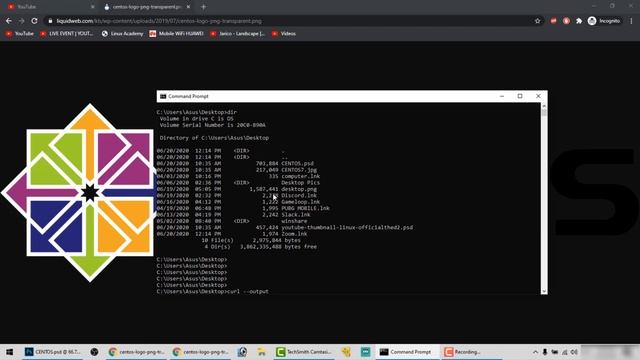640x360 pixels.
Task: Click the curl --output command line
Action: click(x=212, y=291)
